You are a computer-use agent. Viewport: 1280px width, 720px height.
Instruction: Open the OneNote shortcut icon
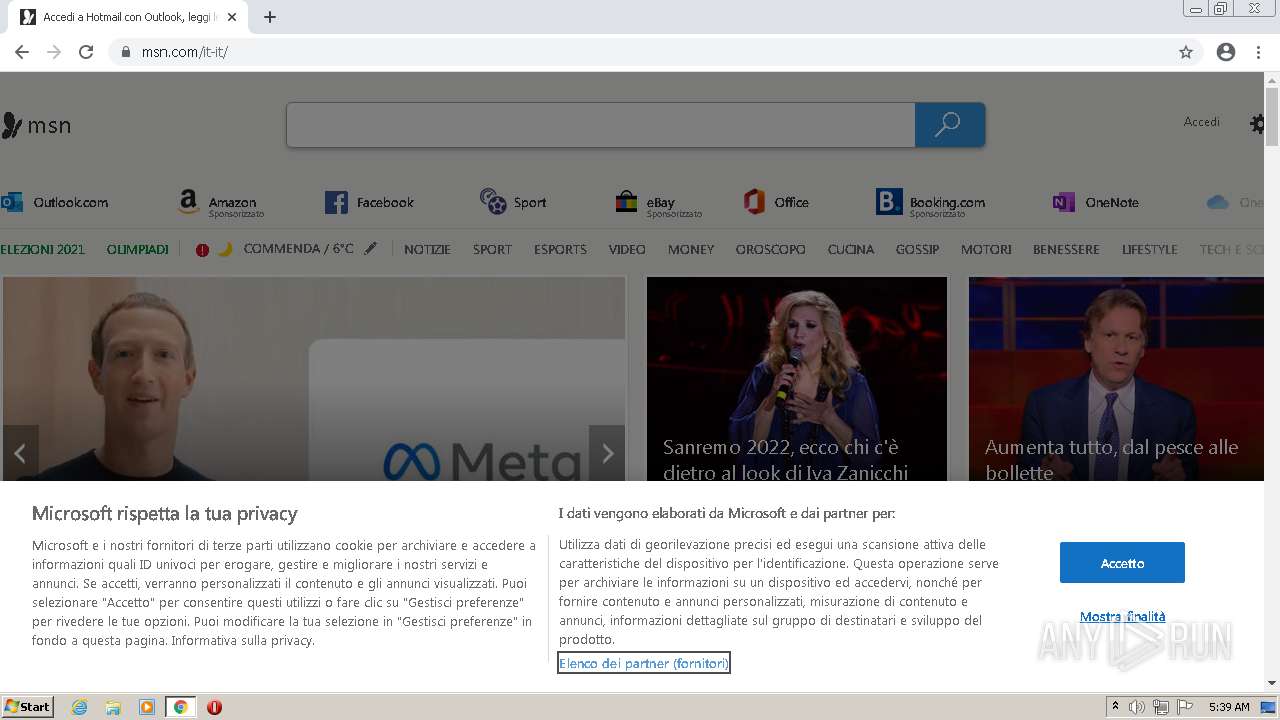pos(1064,202)
